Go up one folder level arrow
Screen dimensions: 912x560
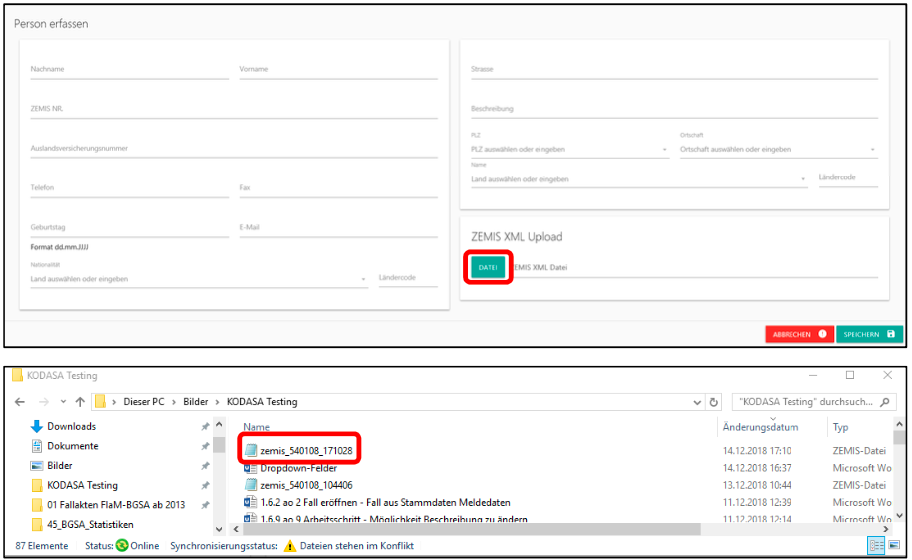click(x=80, y=402)
